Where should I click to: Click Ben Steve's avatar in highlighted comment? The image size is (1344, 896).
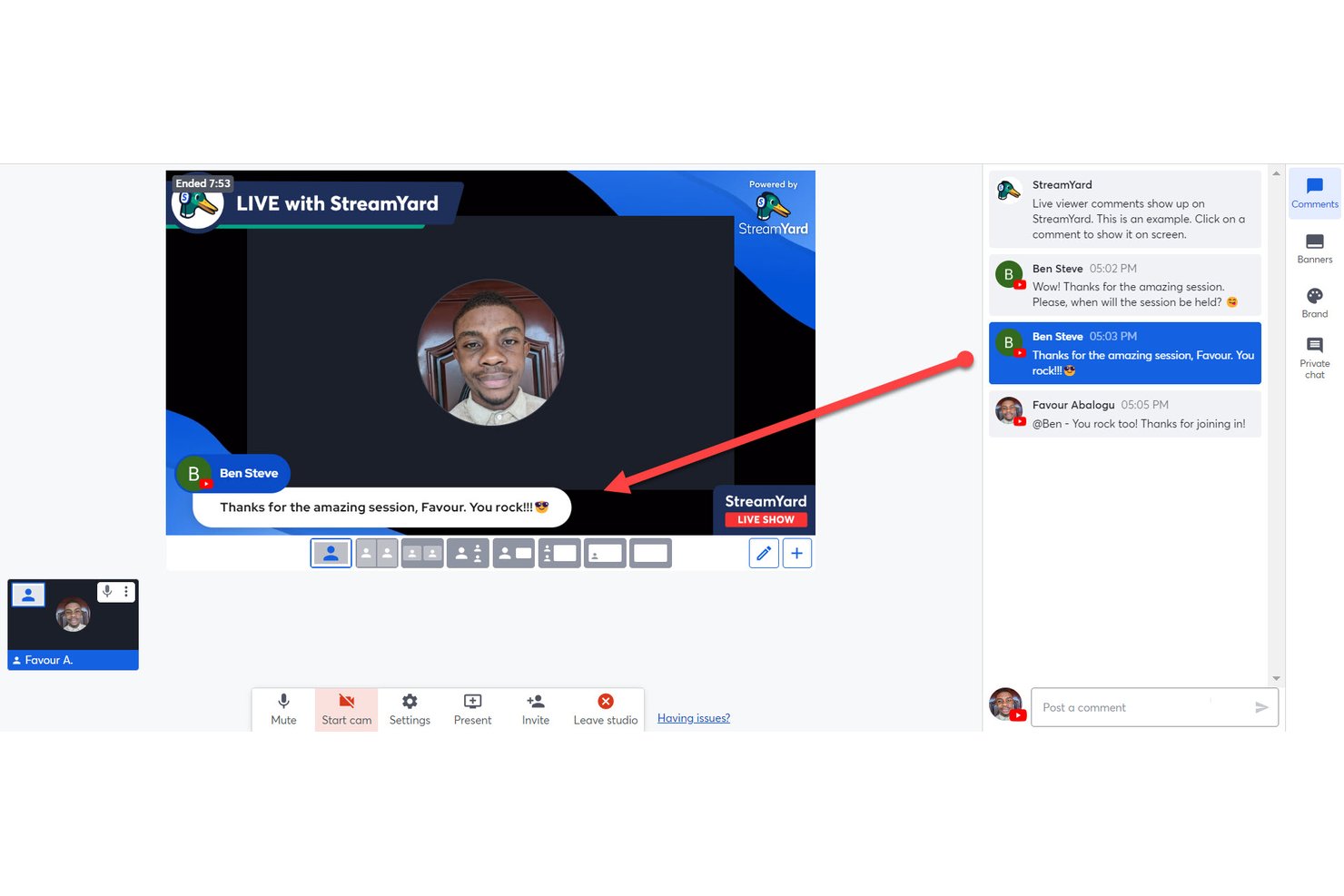(x=1009, y=343)
